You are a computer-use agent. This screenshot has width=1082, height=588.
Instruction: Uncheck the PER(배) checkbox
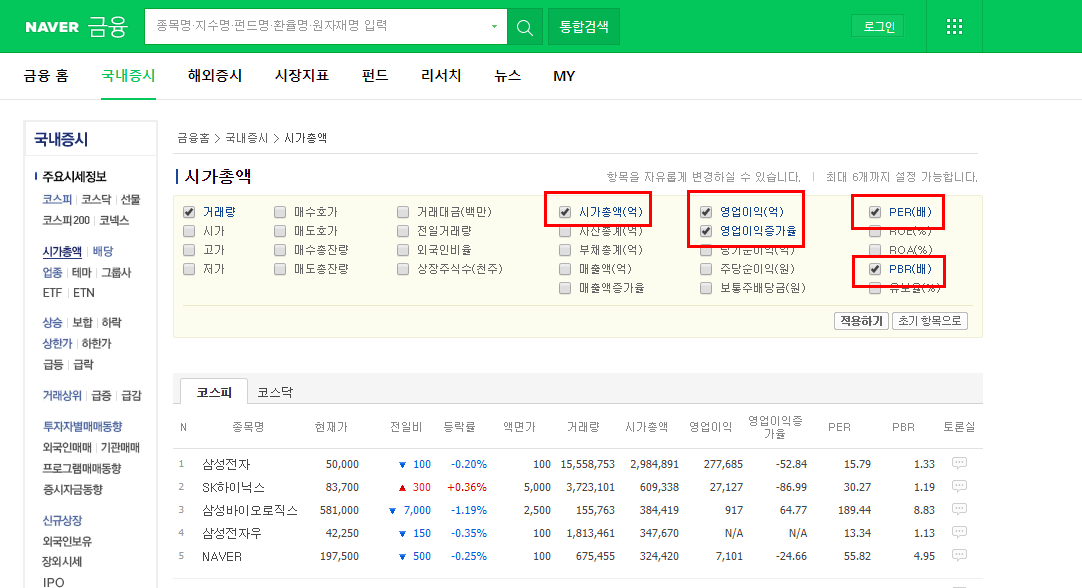(x=875, y=212)
